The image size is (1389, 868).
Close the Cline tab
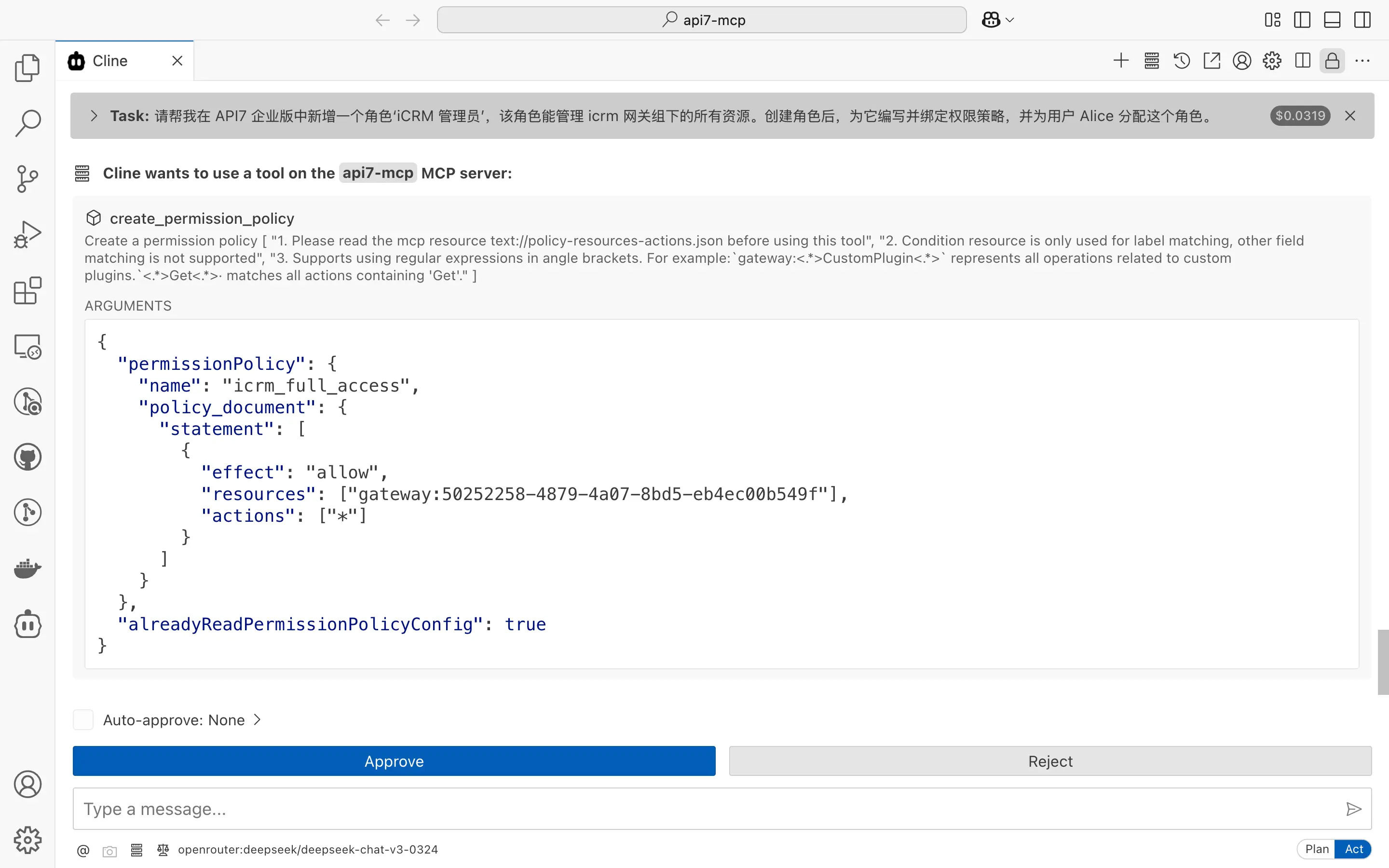coord(177,61)
